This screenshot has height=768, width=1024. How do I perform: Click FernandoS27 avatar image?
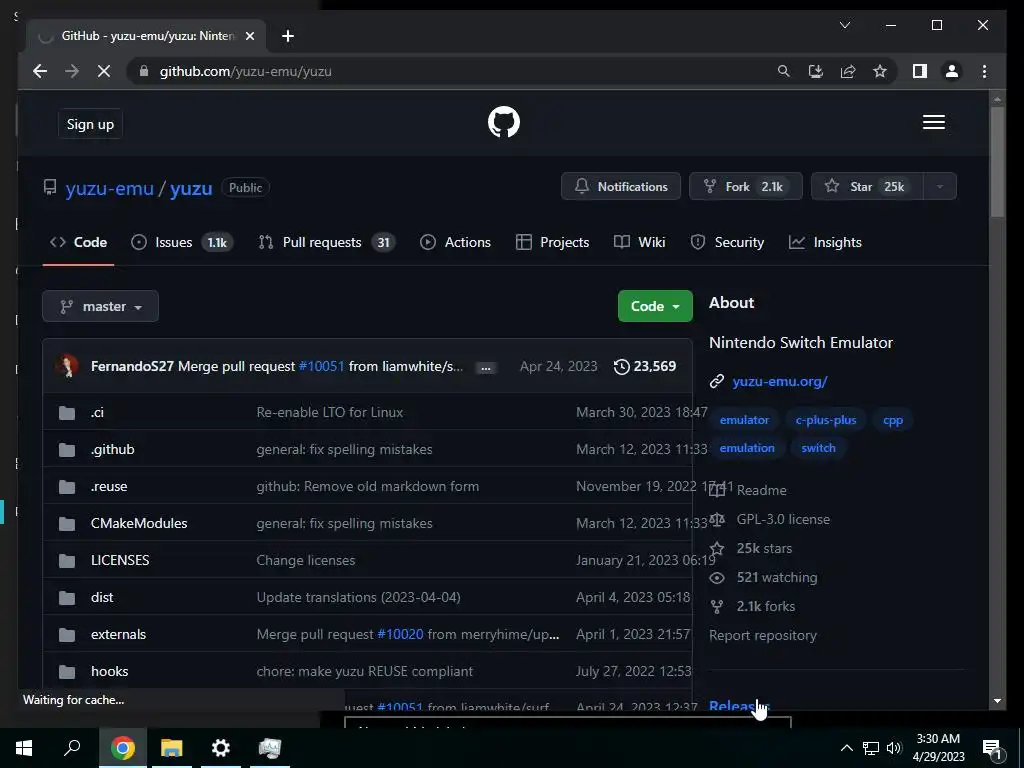(67, 366)
